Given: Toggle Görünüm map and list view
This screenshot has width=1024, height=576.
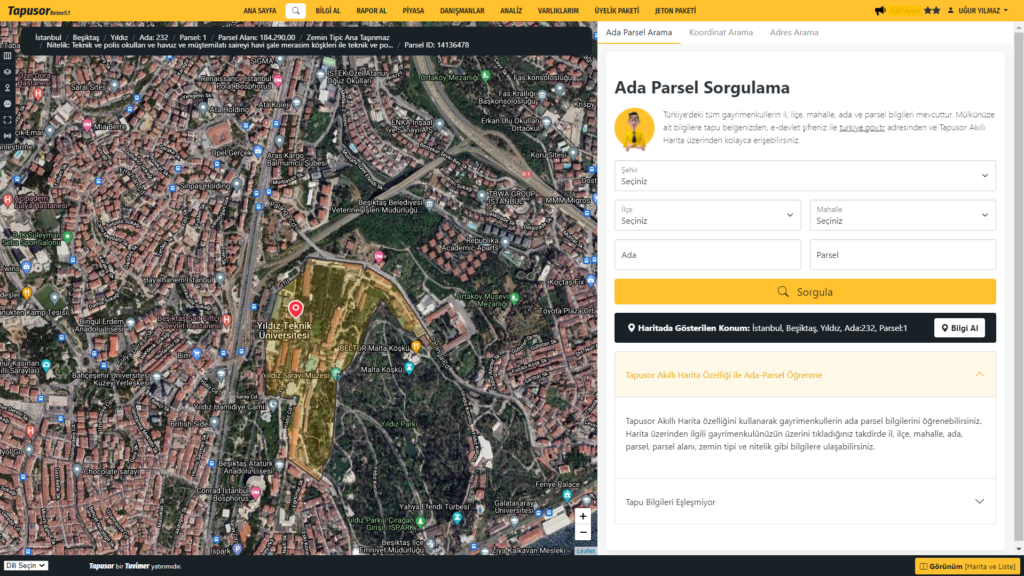Looking at the screenshot, I should click(966, 566).
